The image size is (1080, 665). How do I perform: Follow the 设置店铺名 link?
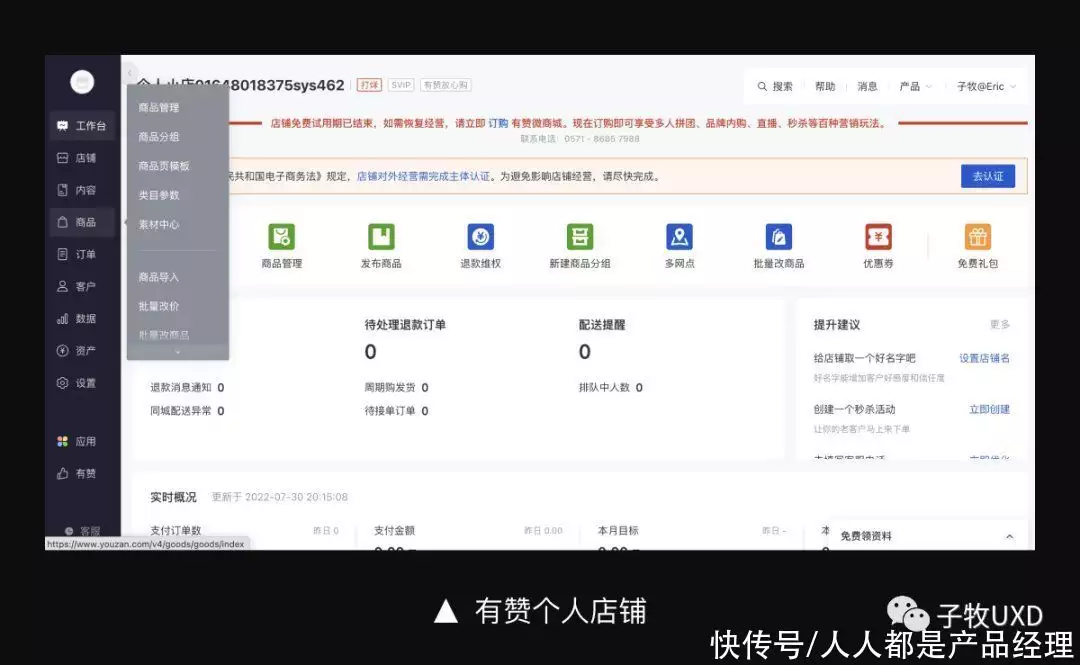(984, 357)
